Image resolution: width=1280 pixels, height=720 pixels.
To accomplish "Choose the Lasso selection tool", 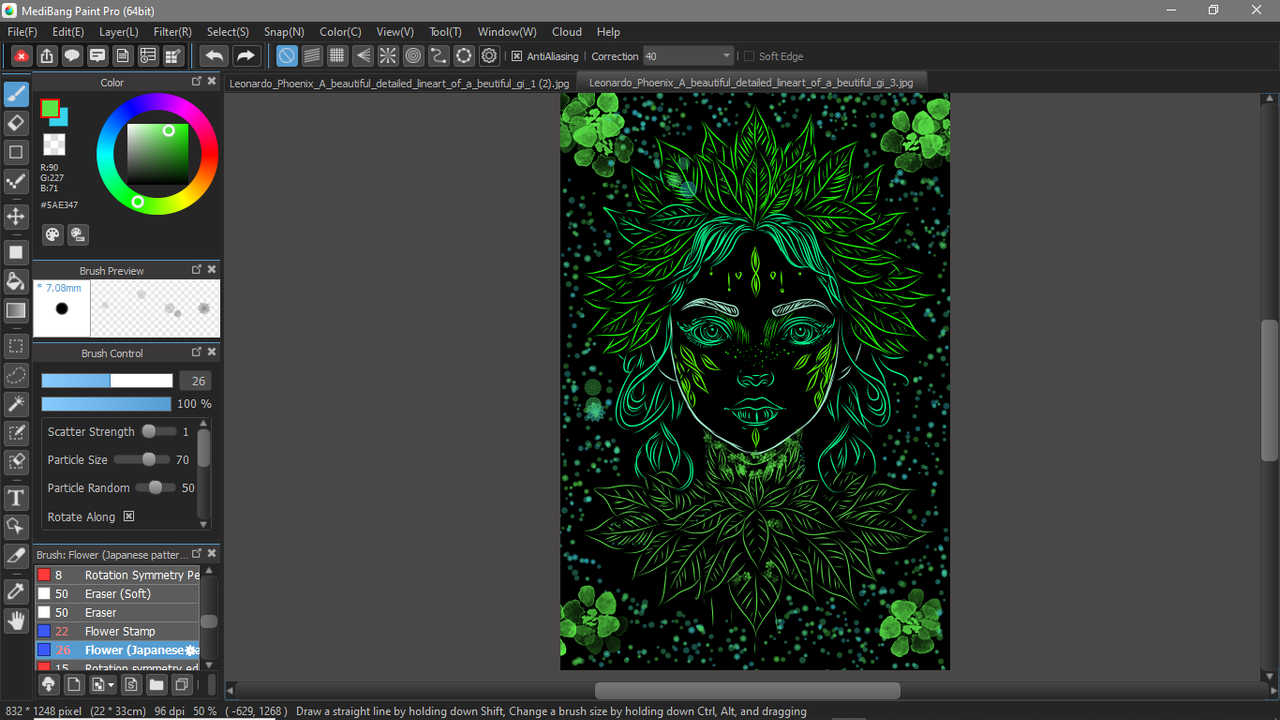I will point(16,376).
